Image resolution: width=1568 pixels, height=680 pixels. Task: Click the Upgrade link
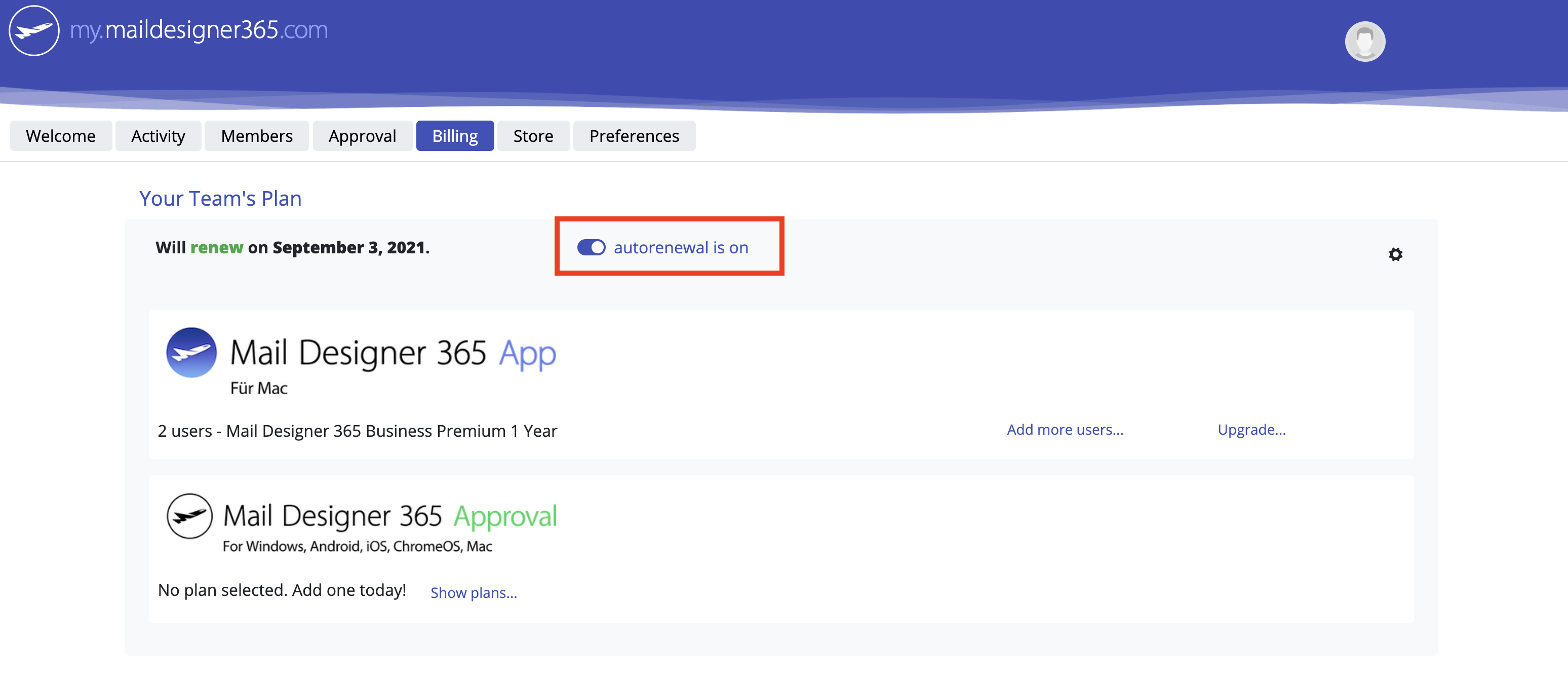[x=1251, y=430]
